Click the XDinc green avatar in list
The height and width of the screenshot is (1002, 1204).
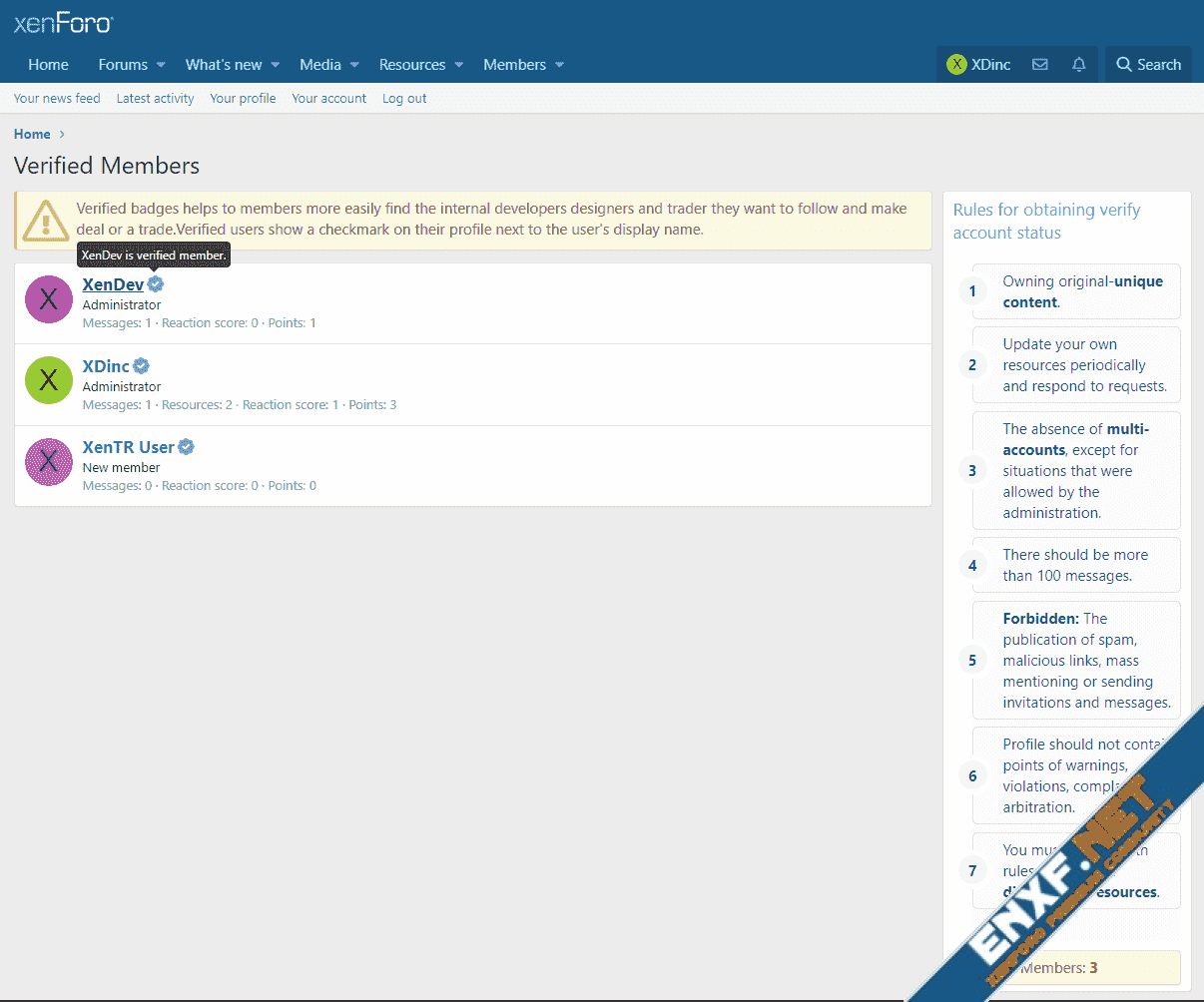pyautogui.click(x=49, y=380)
